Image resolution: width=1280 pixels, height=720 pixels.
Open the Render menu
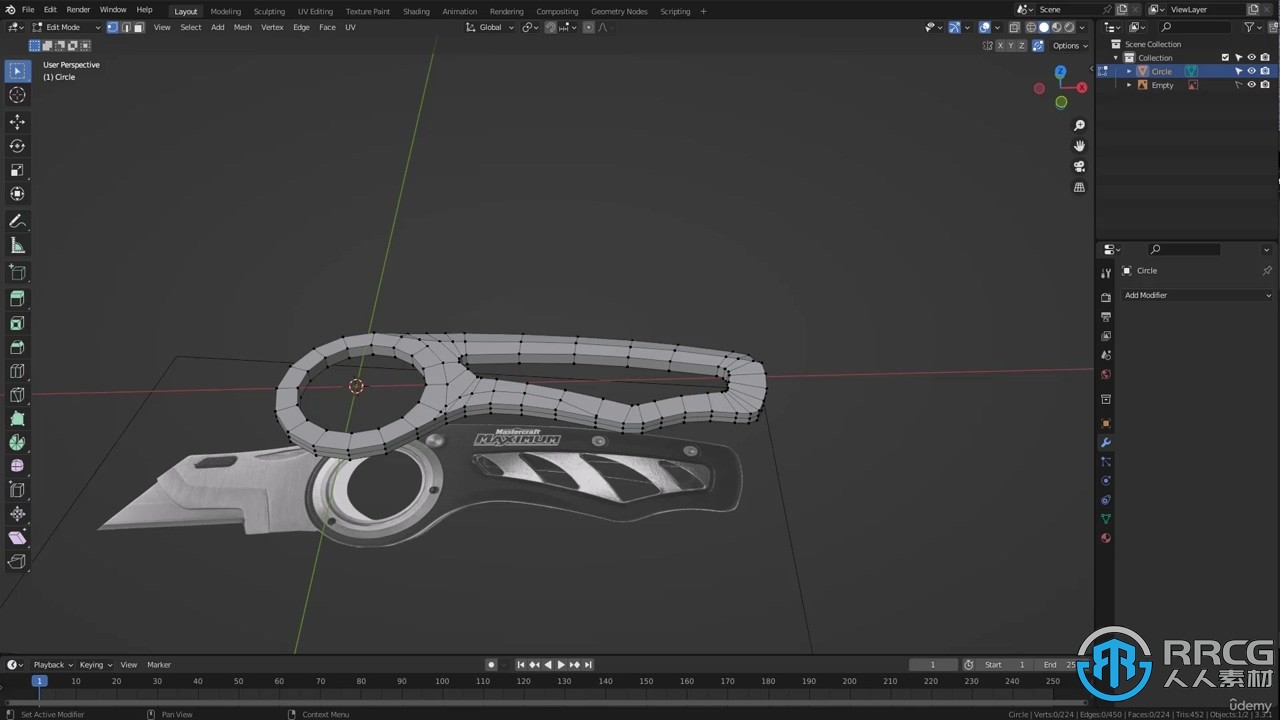coord(78,10)
